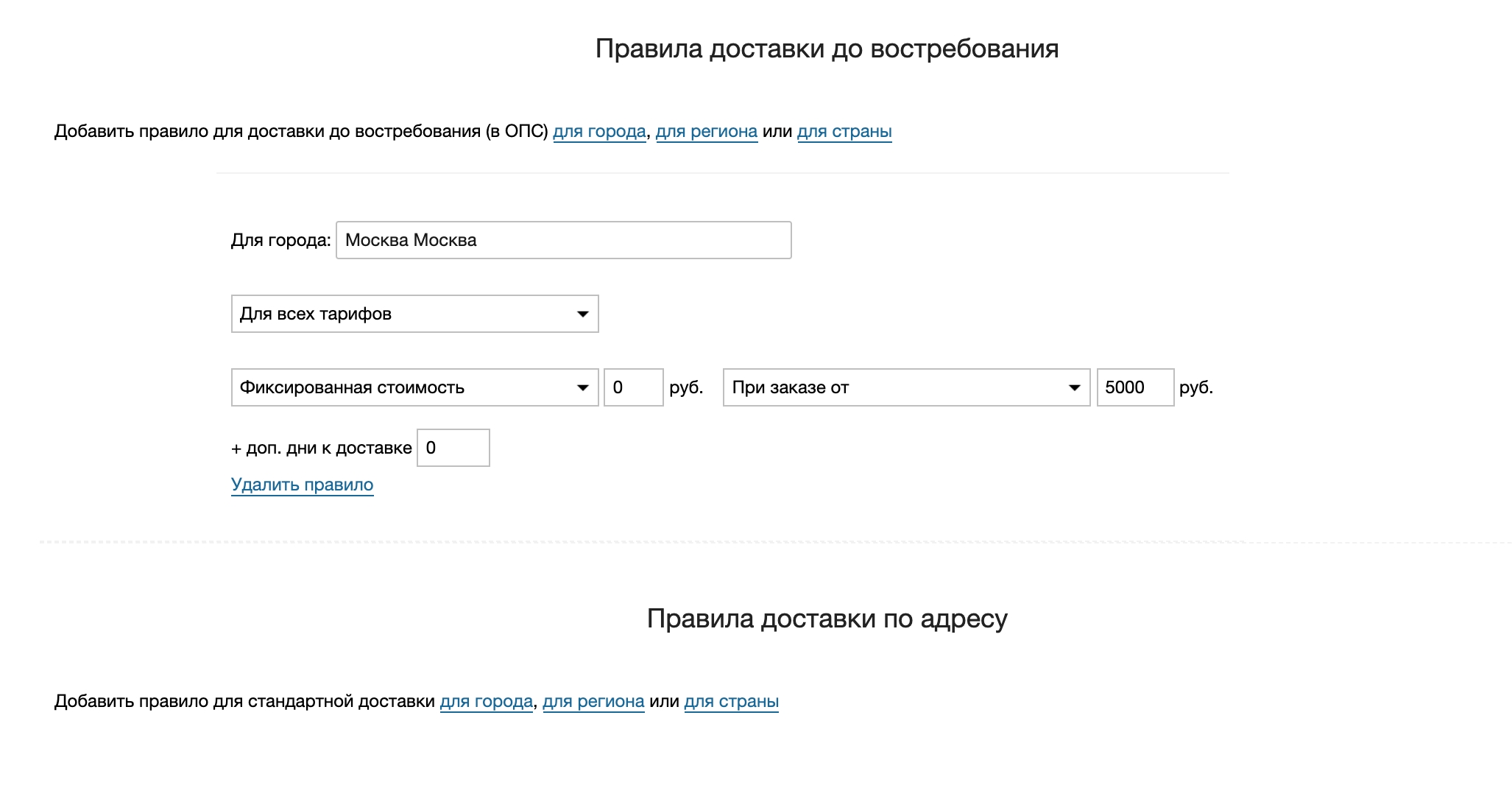1512x788 pixels.
Task: Add ОПС delivery rule 'для региона'
Action: 706,132
